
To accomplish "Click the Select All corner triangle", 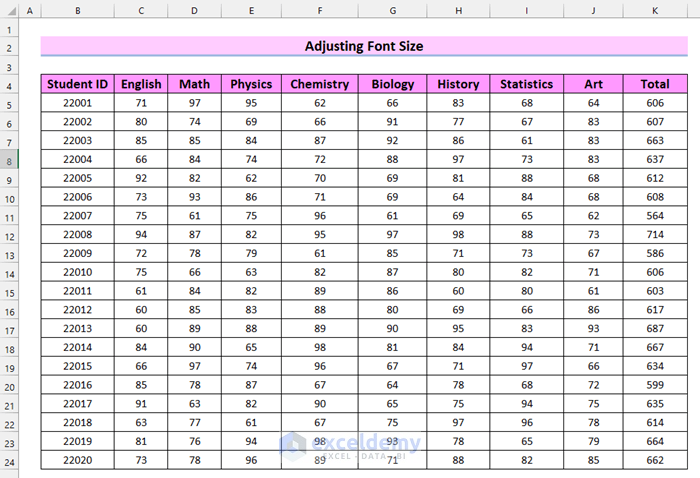I will point(10,10).
